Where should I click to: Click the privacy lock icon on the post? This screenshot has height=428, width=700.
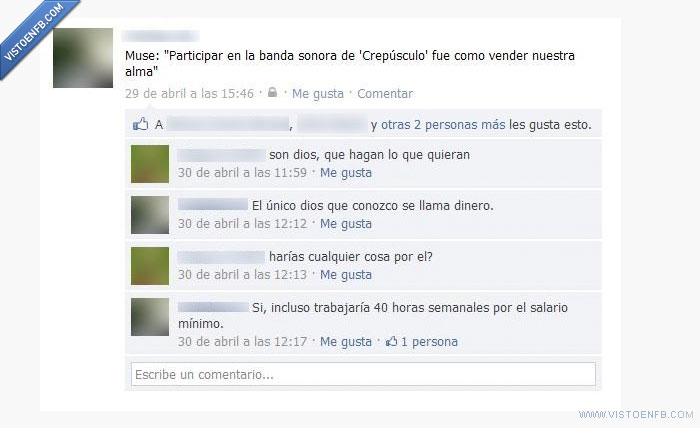tap(272, 92)
